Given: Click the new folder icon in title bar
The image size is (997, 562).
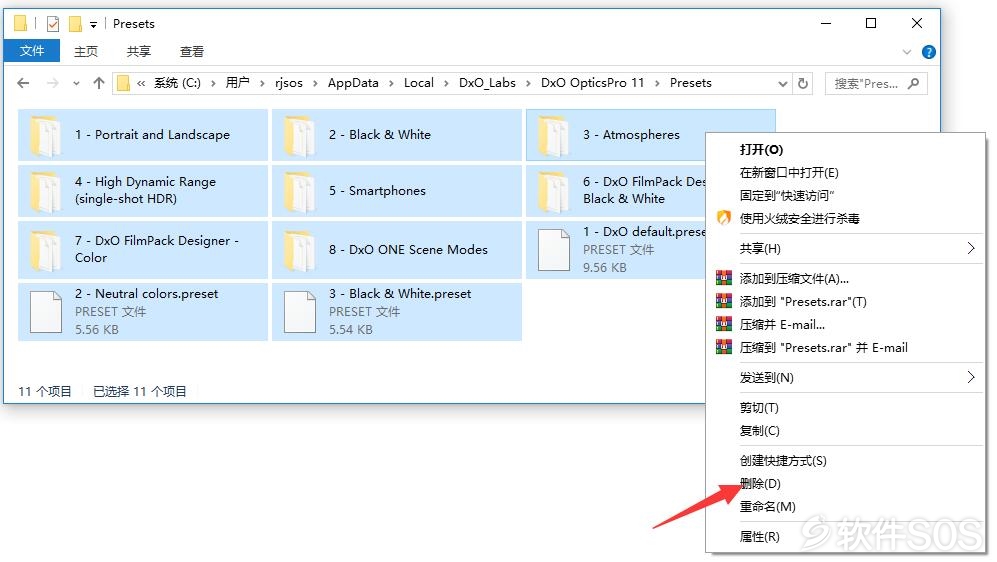Looking at the screenshot, I should 75,24.
